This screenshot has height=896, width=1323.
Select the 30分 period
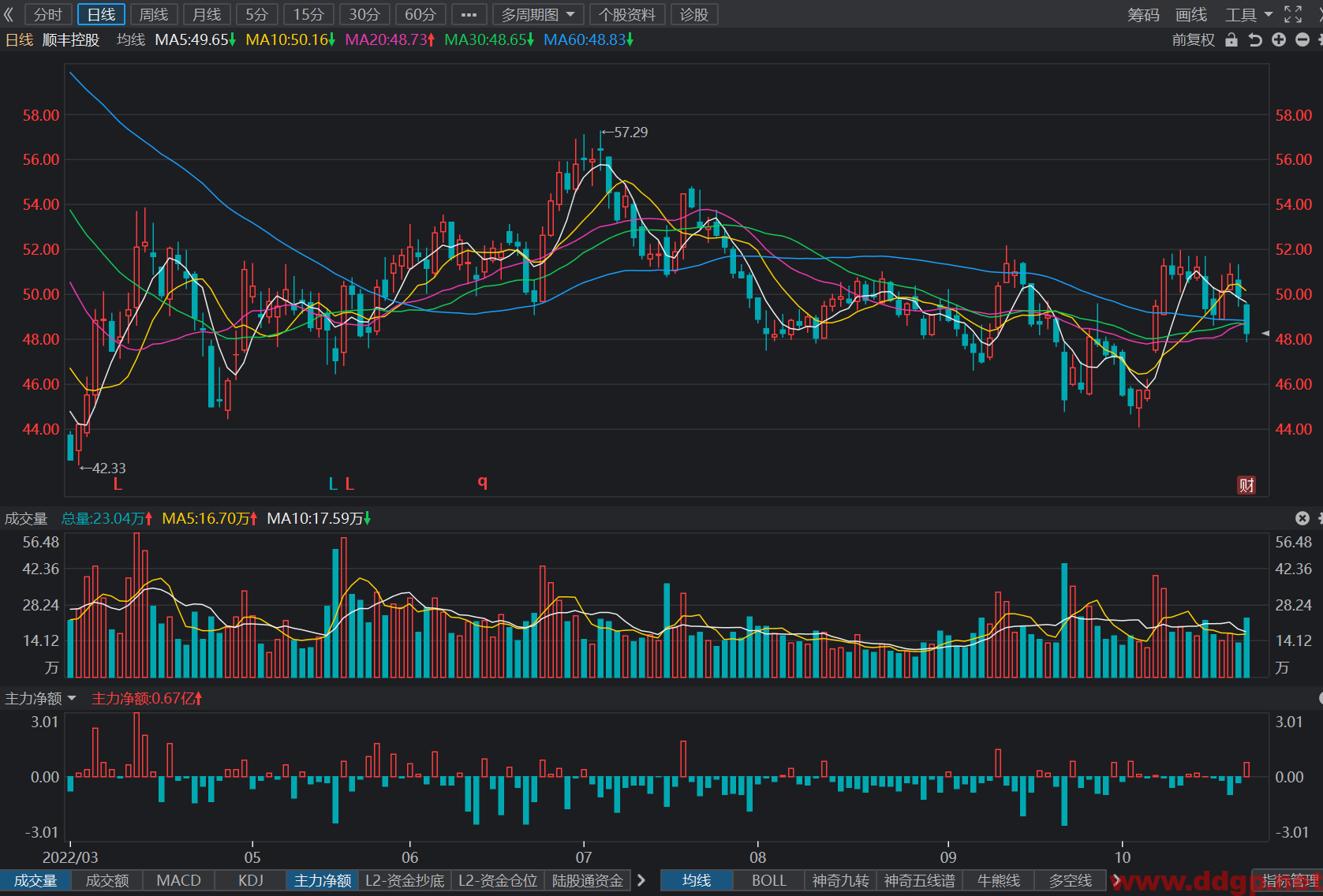pos(364,14)
